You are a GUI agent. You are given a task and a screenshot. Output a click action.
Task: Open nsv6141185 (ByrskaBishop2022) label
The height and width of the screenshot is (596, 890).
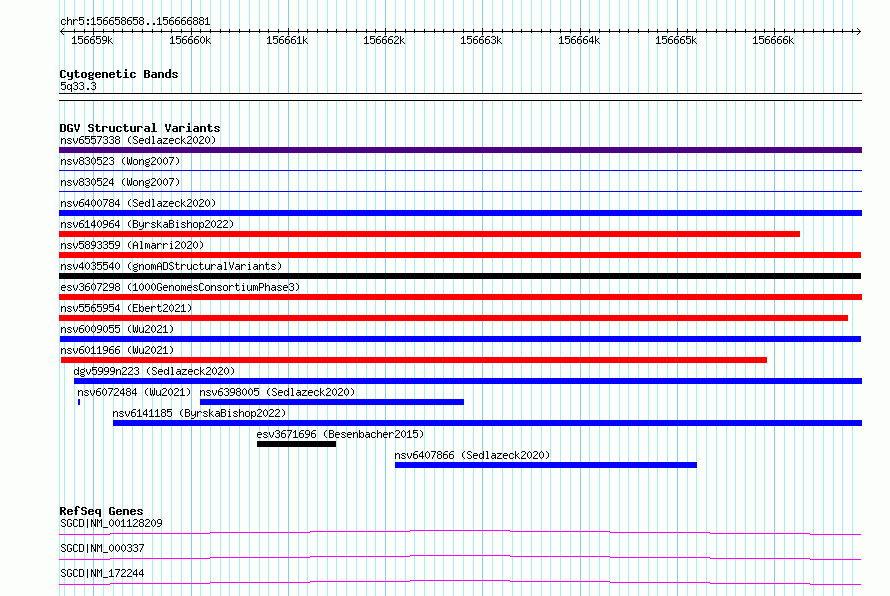click(199, 413)
